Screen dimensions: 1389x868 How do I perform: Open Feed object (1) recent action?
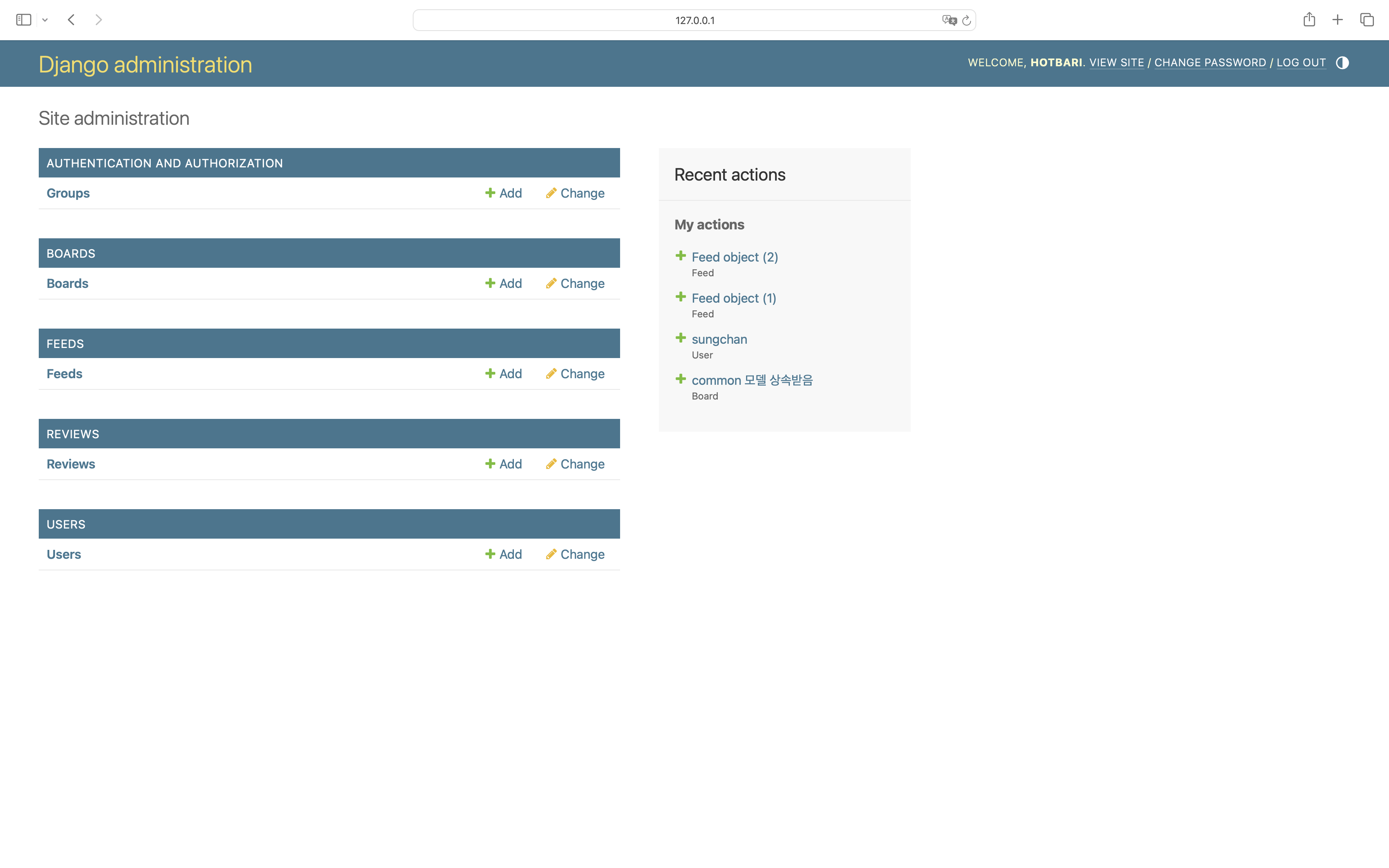pyautogui.click(x=734, y=298)
